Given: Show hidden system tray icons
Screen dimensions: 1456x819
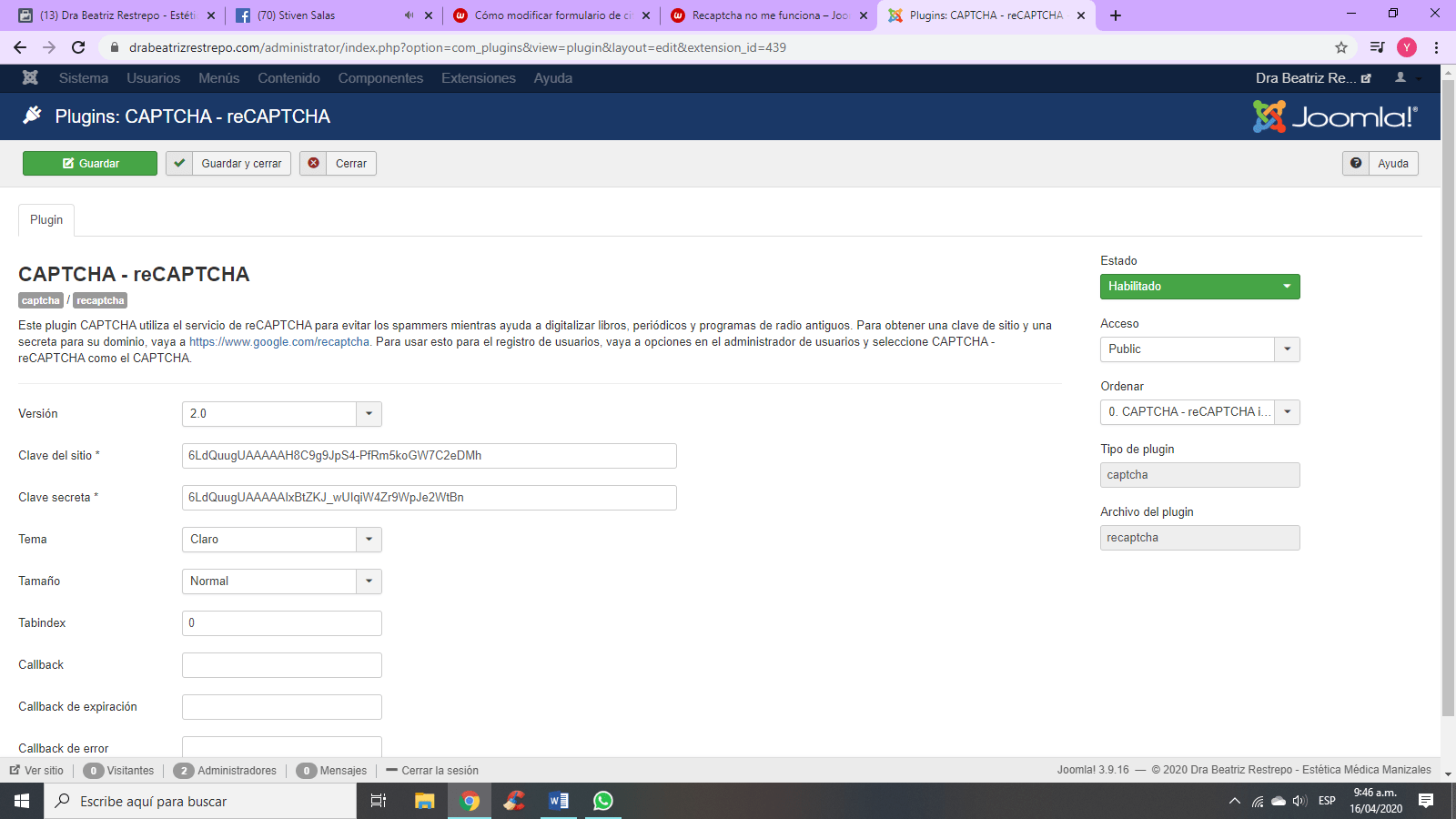Looking at the screenshot, I should tap(1234, 801).
